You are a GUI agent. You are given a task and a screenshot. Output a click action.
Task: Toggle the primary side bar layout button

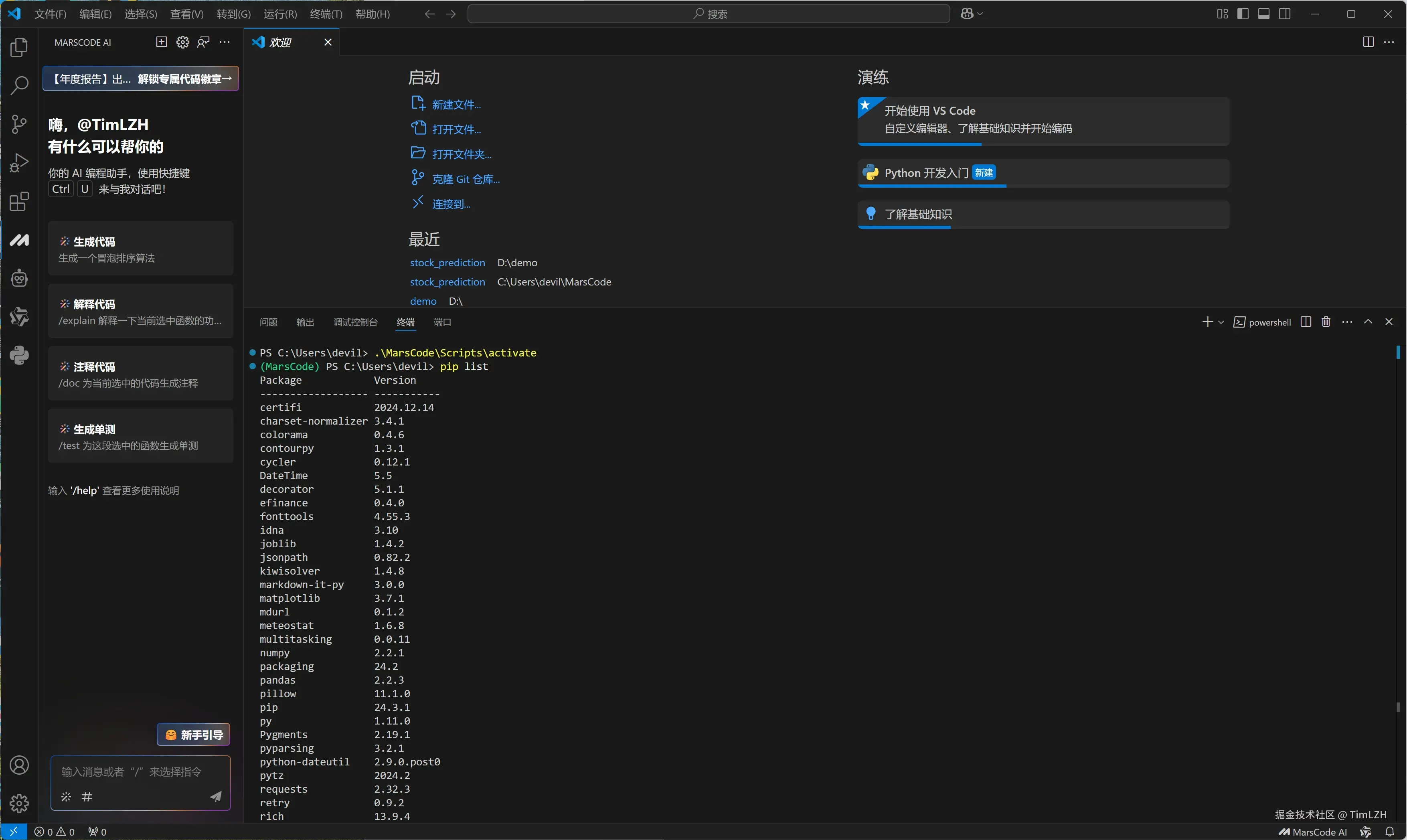click(1243, 14)
